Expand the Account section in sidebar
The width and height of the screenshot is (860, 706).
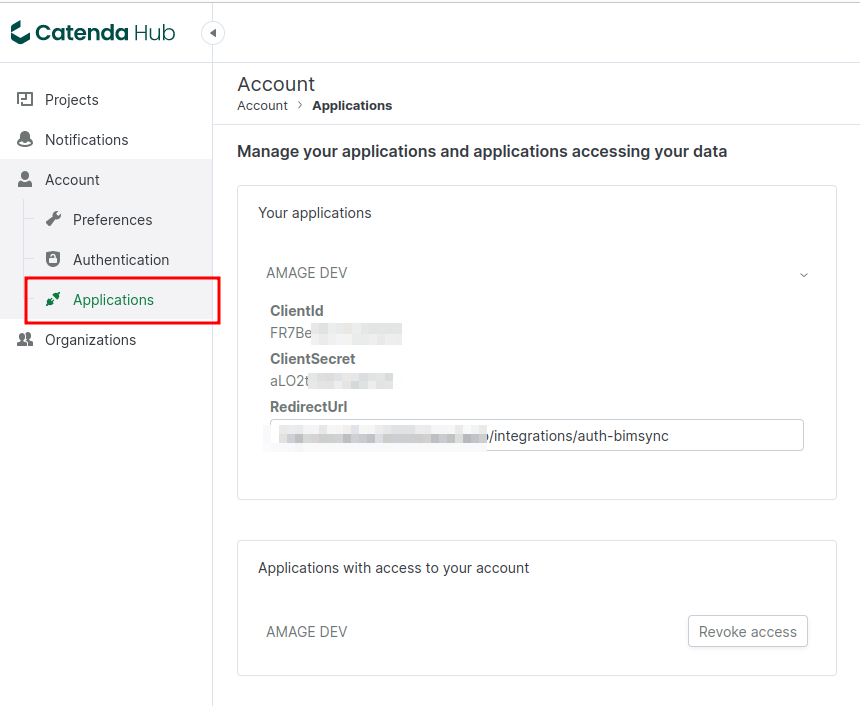point(70,179)
